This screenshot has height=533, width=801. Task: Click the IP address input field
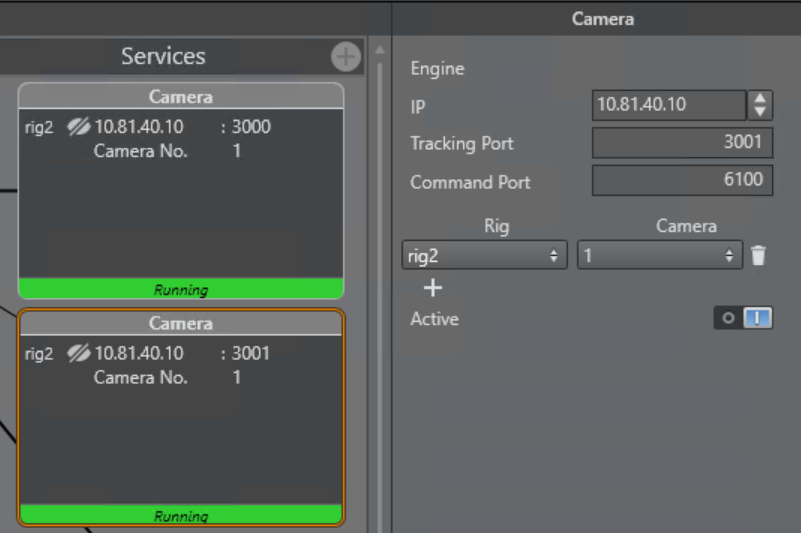668,104
